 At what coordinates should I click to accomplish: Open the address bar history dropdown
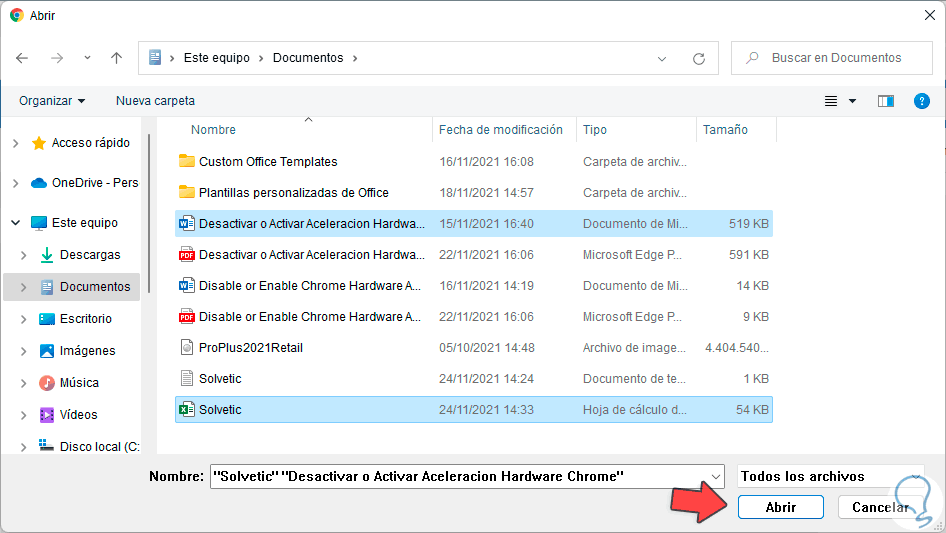(662, 59)
